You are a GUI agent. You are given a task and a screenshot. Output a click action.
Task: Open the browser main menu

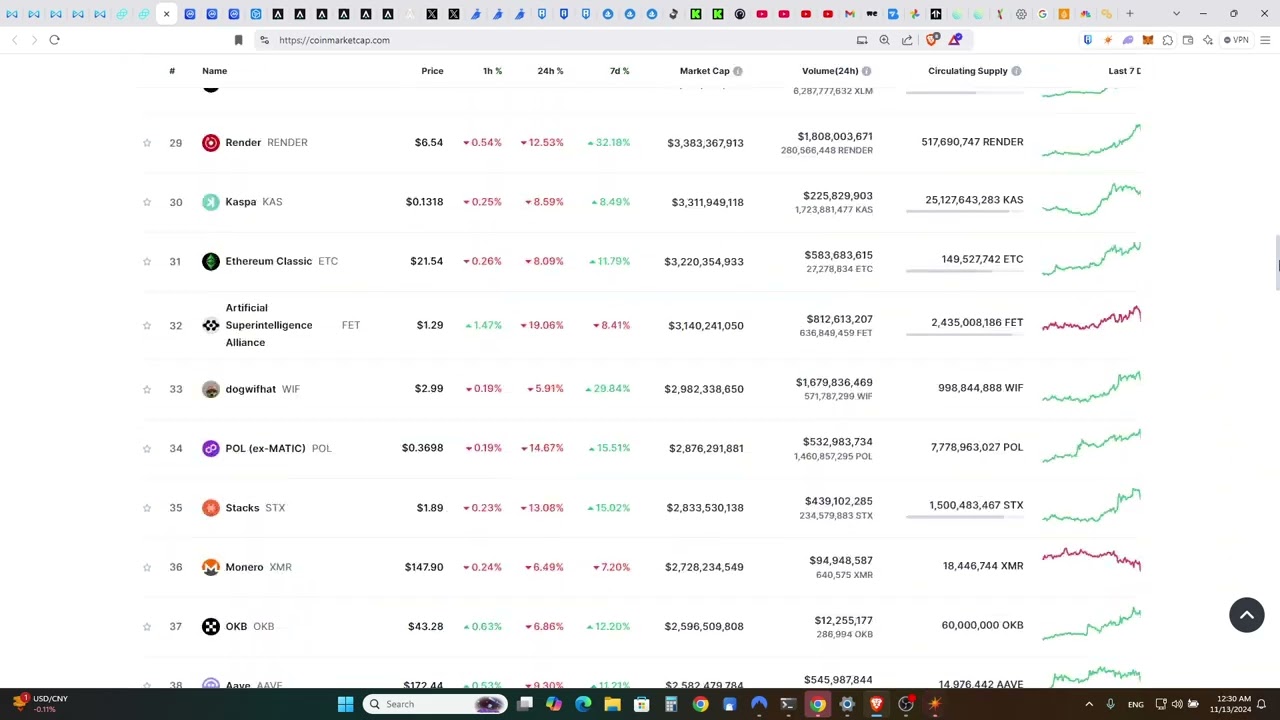1265,40
